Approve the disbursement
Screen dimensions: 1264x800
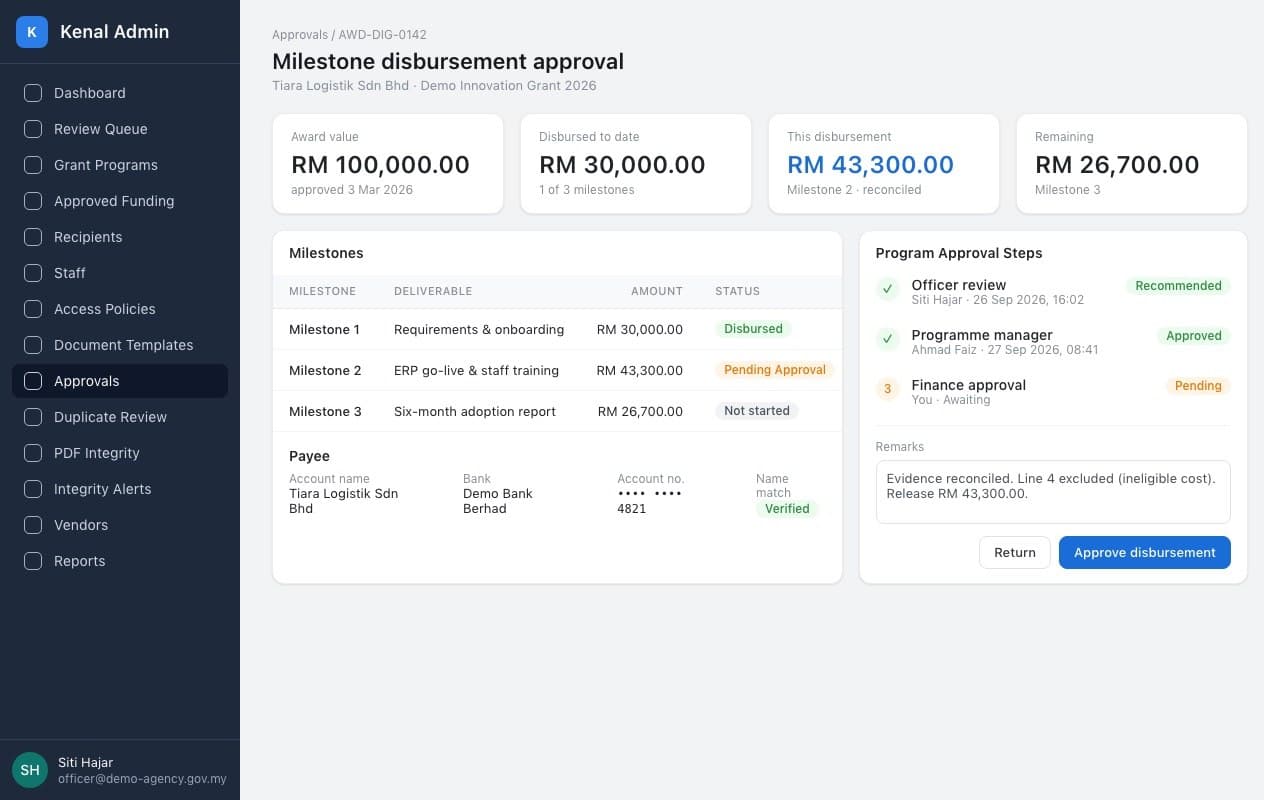tap(1145, 552)
